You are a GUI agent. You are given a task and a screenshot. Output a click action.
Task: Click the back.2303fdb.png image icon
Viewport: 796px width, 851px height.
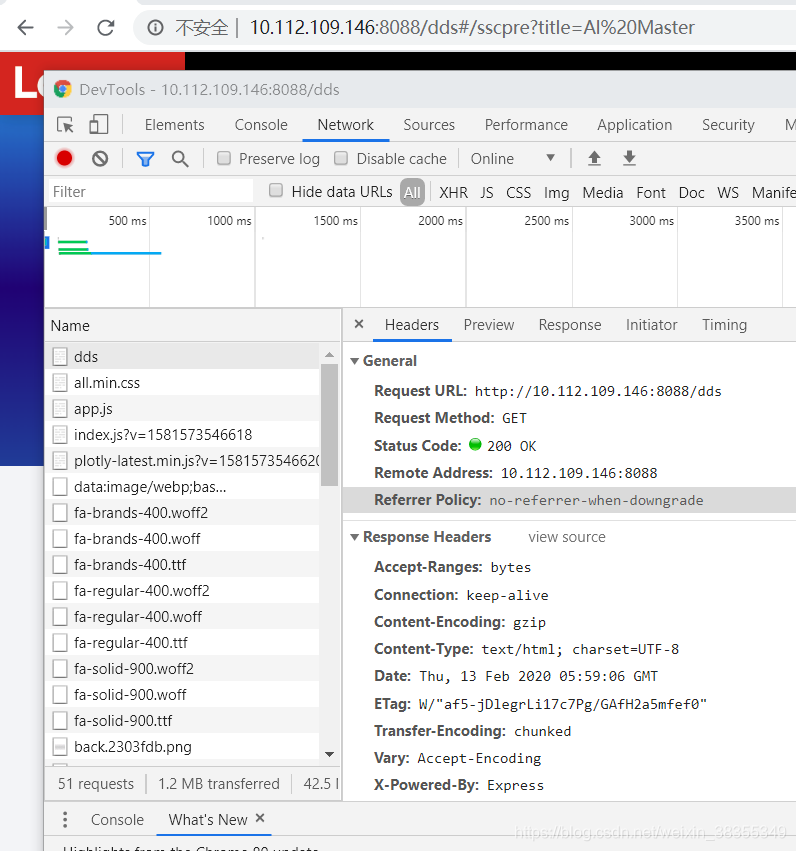[60, 747]
